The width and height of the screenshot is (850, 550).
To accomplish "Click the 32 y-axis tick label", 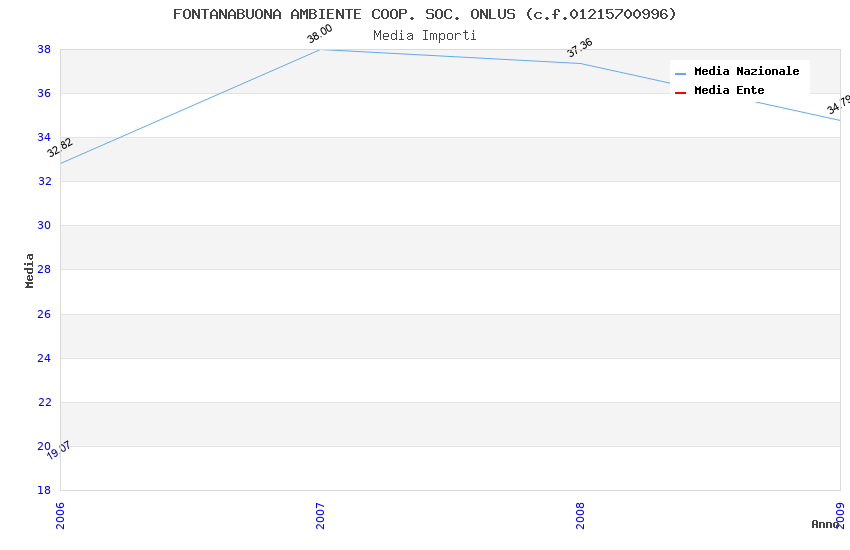I will (x=44, y=181).
